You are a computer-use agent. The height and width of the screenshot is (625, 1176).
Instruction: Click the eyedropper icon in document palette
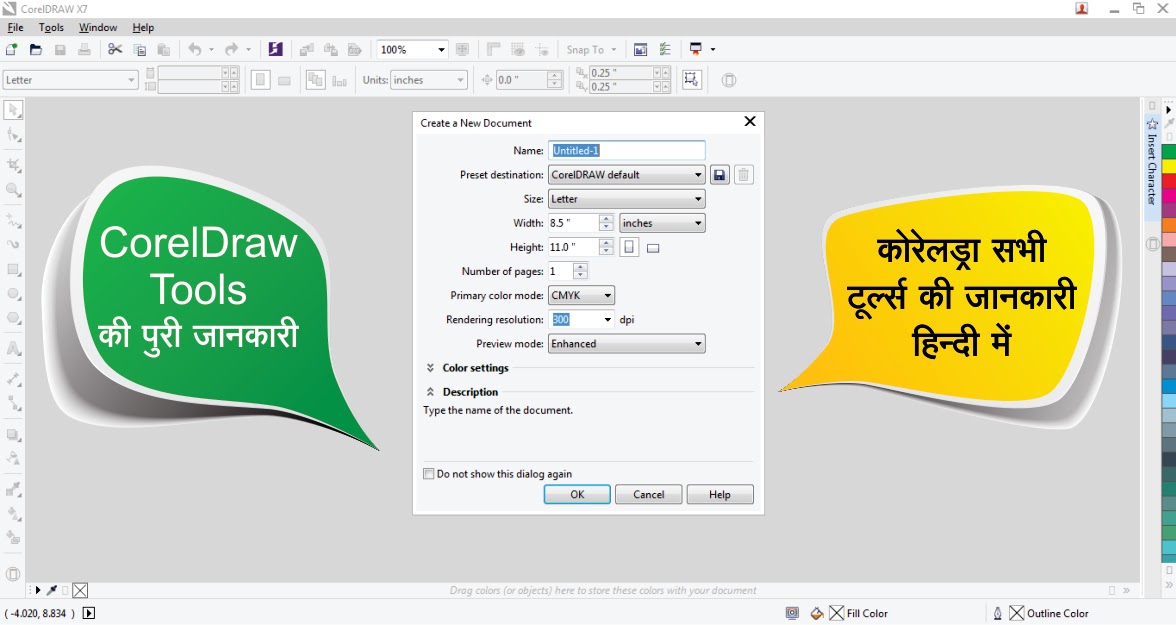tap(52, 590)
